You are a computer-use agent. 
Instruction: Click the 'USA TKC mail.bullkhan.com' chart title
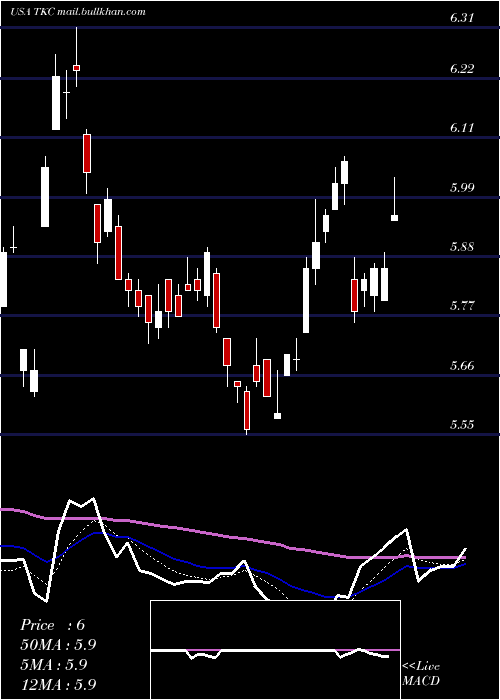[78, 12]
